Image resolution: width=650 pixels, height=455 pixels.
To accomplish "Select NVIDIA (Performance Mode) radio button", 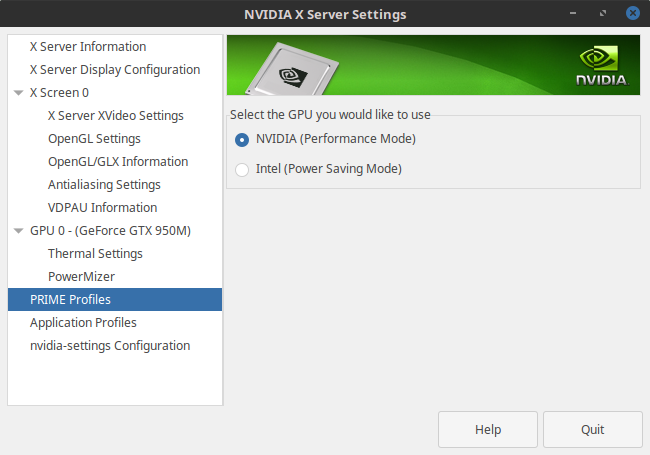I will [x=242, y=139].
